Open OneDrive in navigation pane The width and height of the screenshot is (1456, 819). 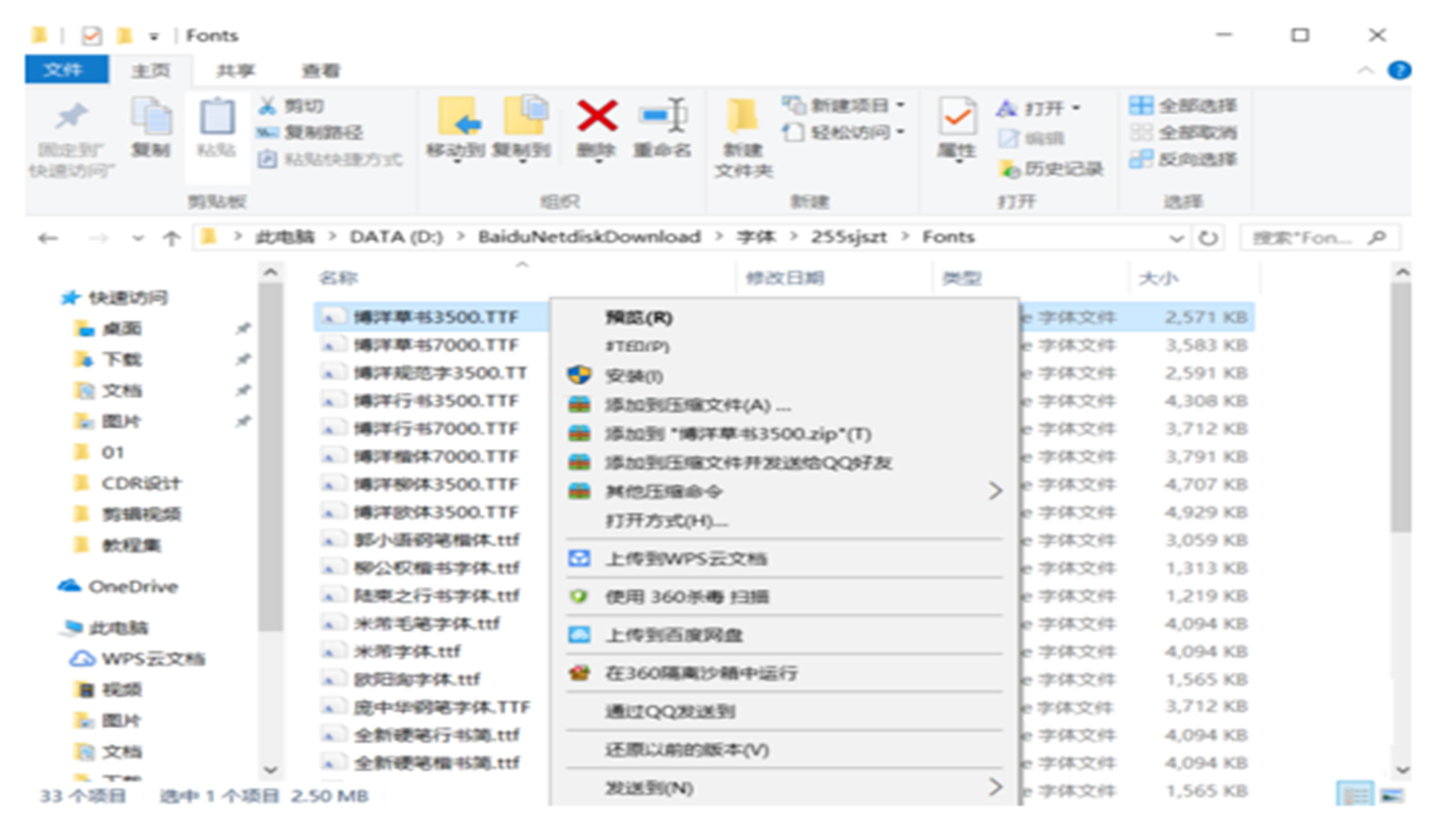coord(132,586)
